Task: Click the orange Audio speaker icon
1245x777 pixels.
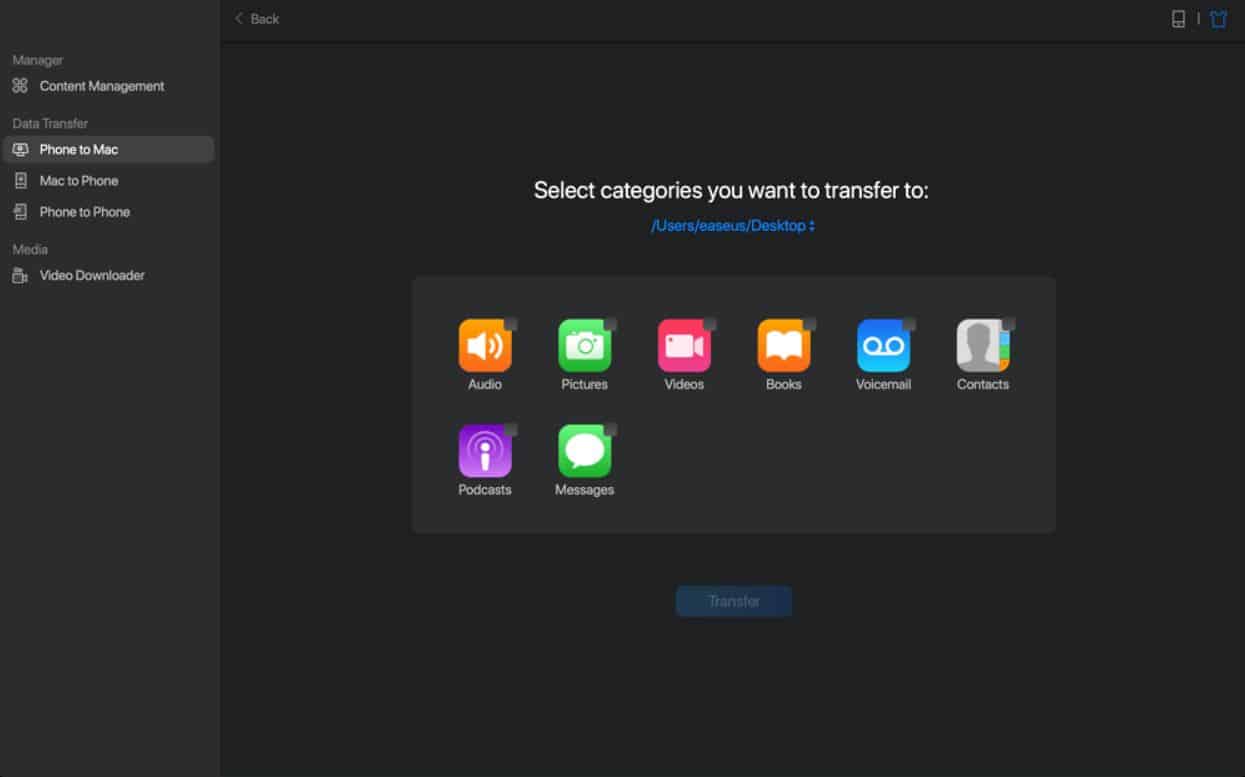Action: (484, 346)
